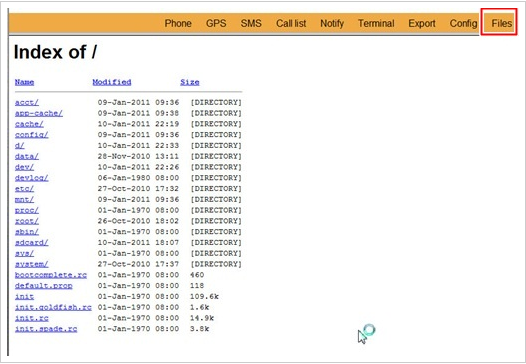This screenshot has height=364, width=526.
Task: Click the 26-Oct-2010 18:02 date of root/
Action: [138, 221]
